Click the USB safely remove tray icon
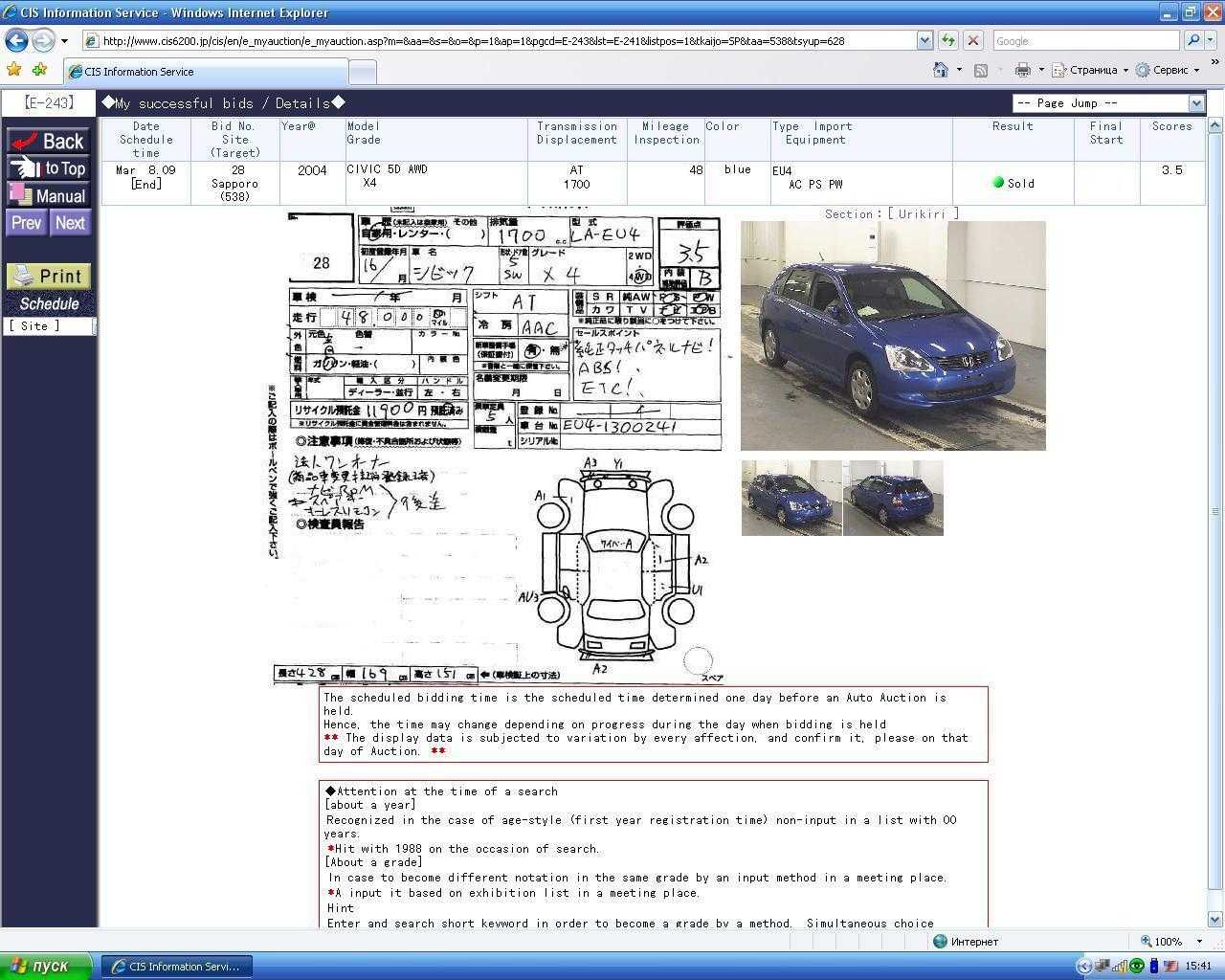 coord(1153,967)
